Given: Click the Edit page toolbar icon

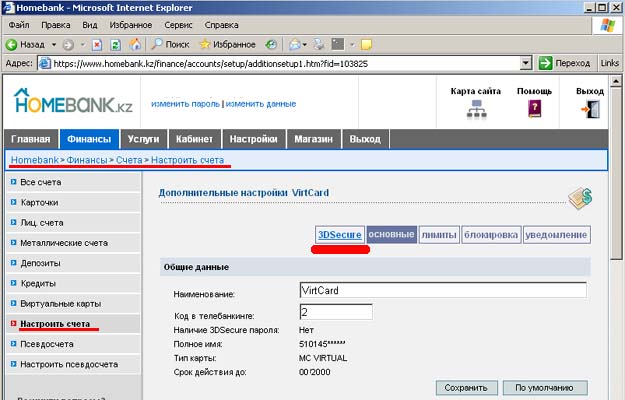Looking at the screenshot, I should pos(338,45).
